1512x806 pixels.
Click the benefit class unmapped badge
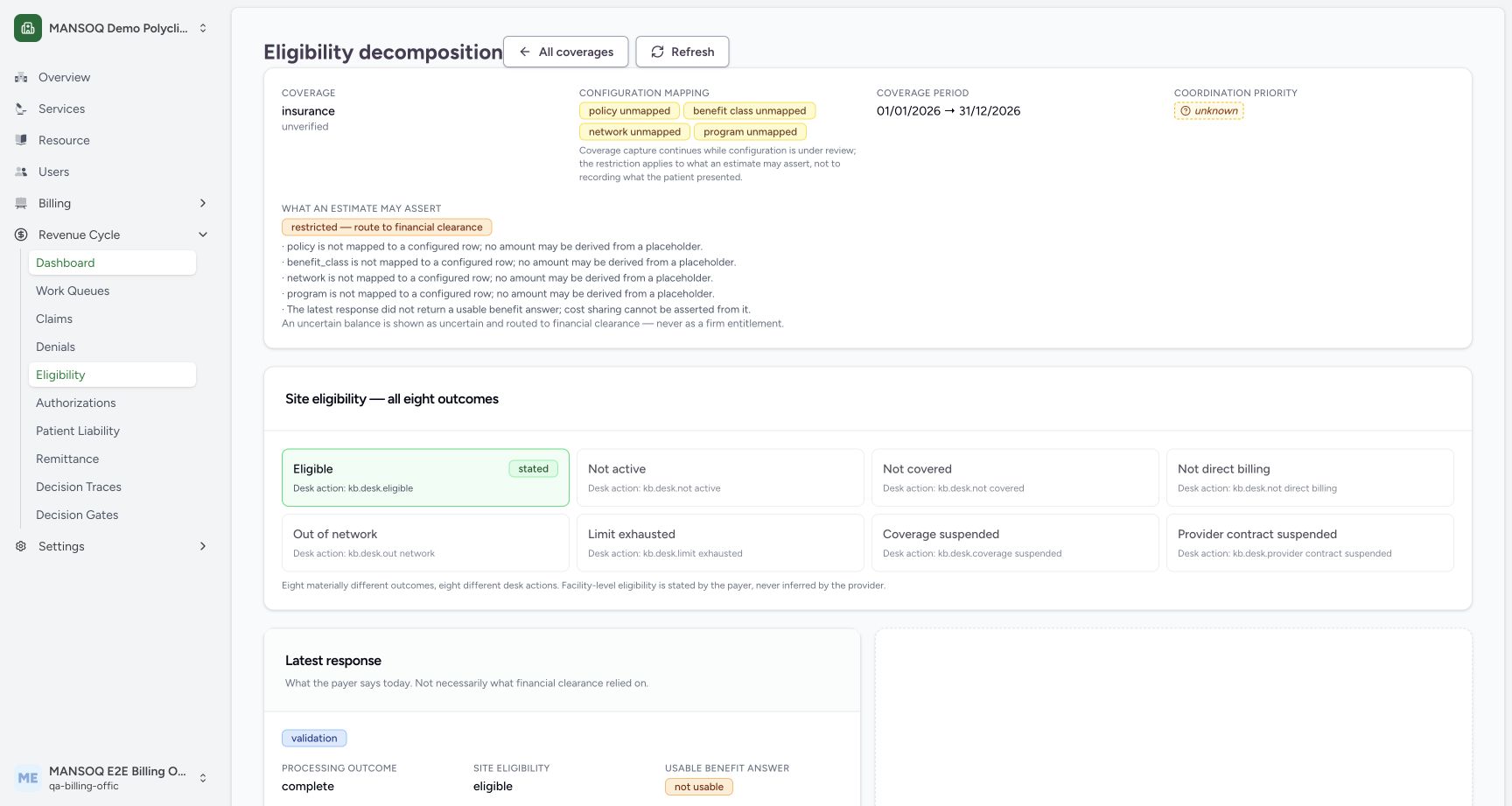click(750, 111)
